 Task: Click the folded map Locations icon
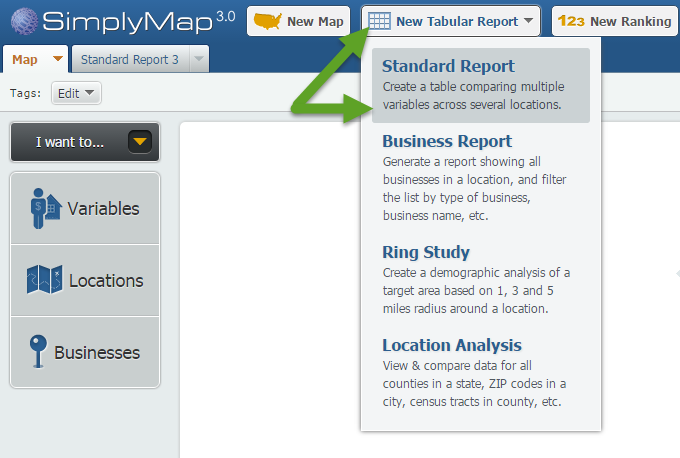point(44,280)
